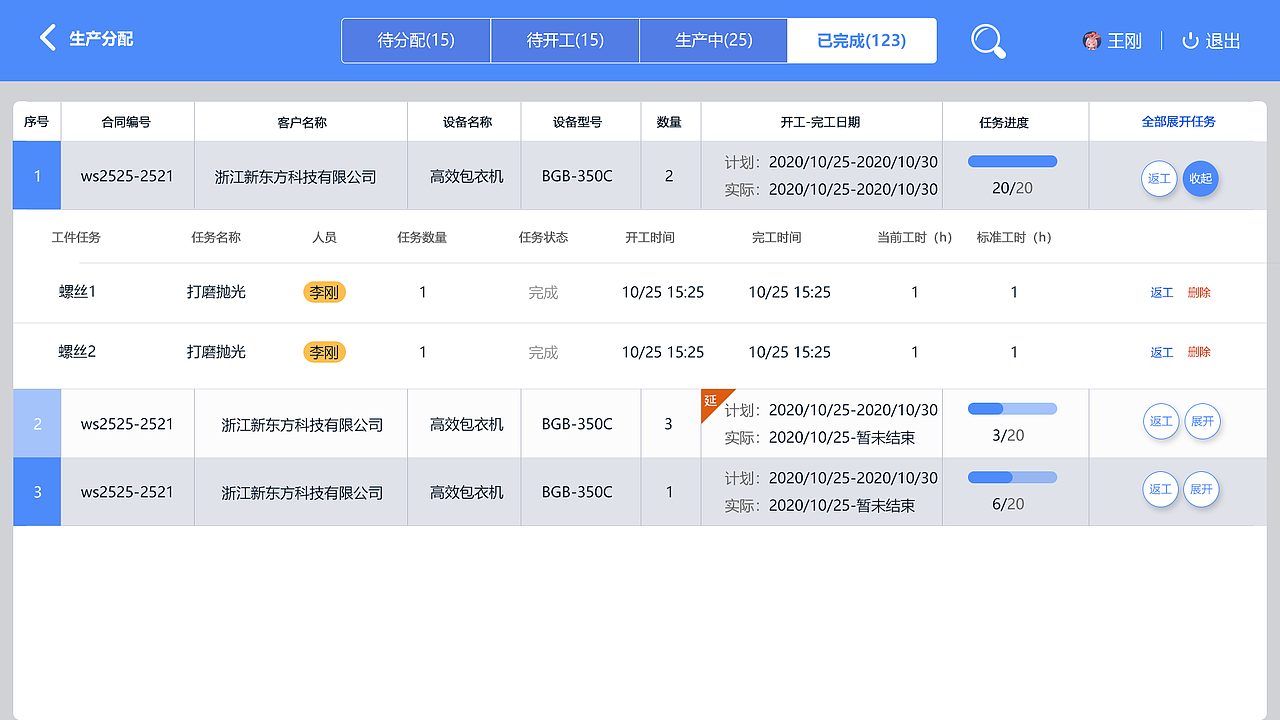1280x720 pixels.
Task: Click 螺丝2 workpiece name
Action: pos(77,352)
